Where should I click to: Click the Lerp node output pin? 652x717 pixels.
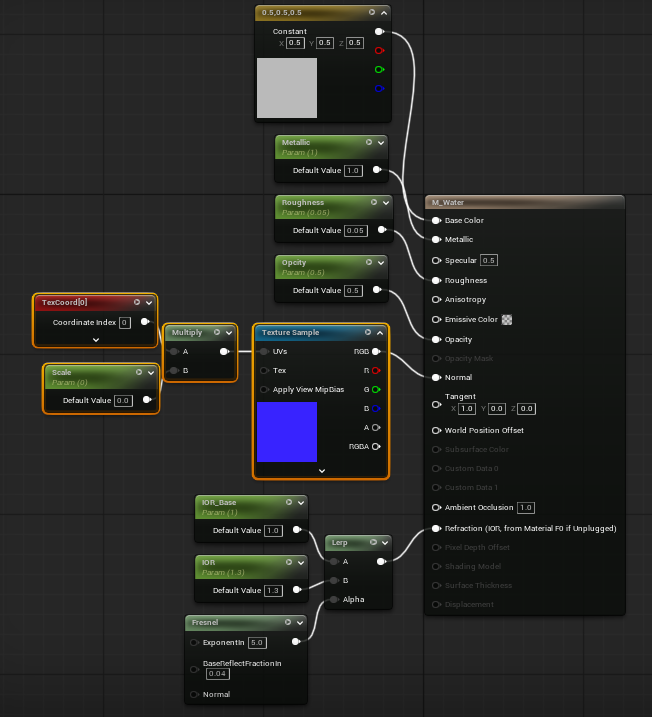click(x=381, y=562)
